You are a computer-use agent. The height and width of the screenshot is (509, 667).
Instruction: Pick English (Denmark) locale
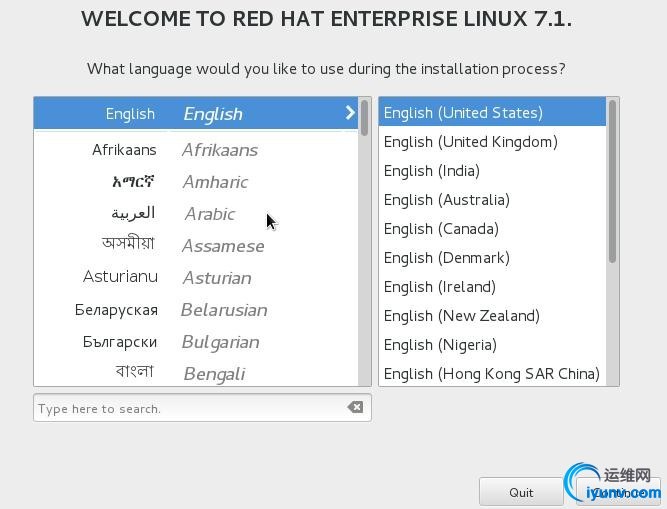[x=492, y=258]
